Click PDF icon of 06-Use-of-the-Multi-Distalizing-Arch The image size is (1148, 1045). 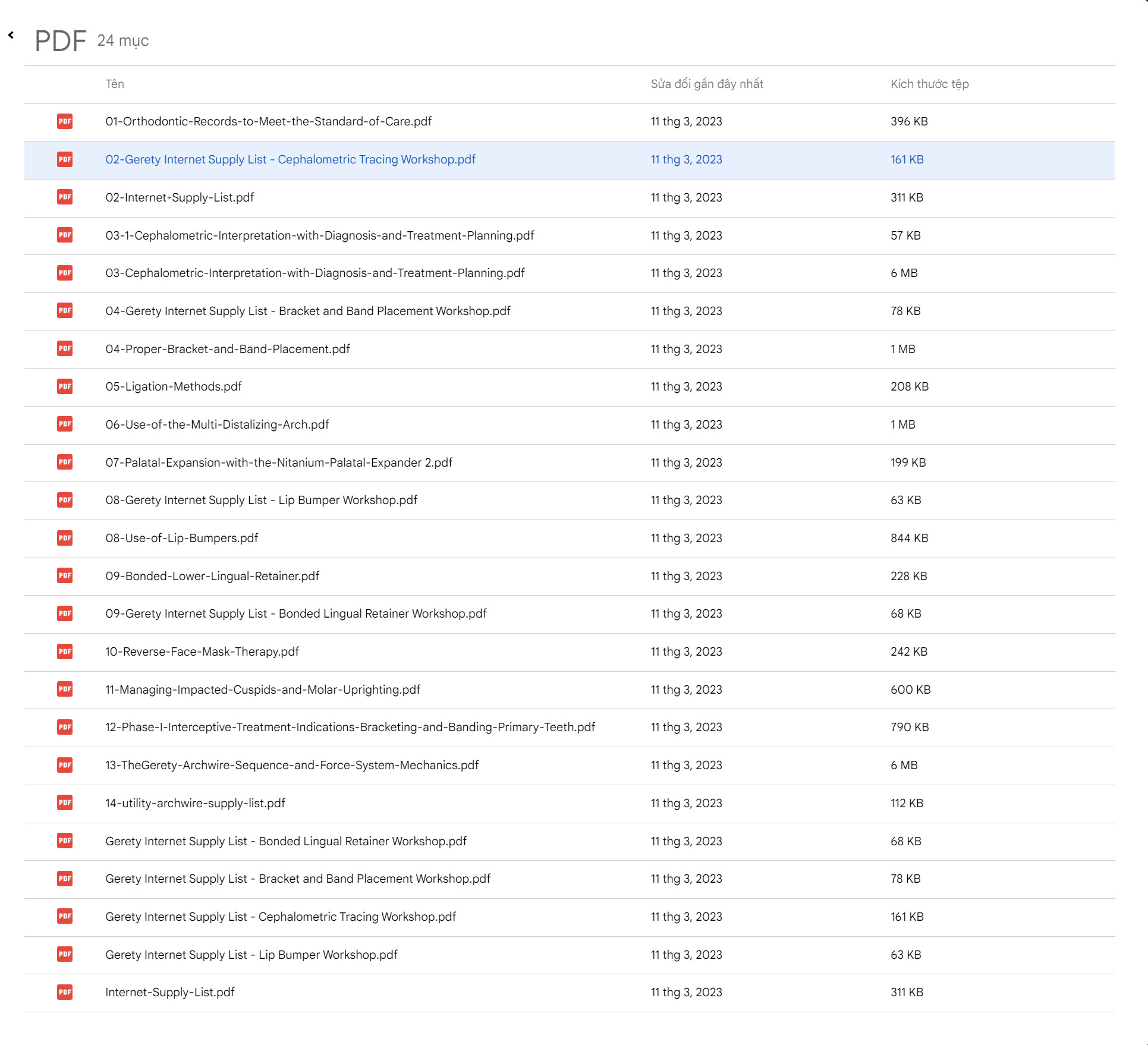point(65,424)
